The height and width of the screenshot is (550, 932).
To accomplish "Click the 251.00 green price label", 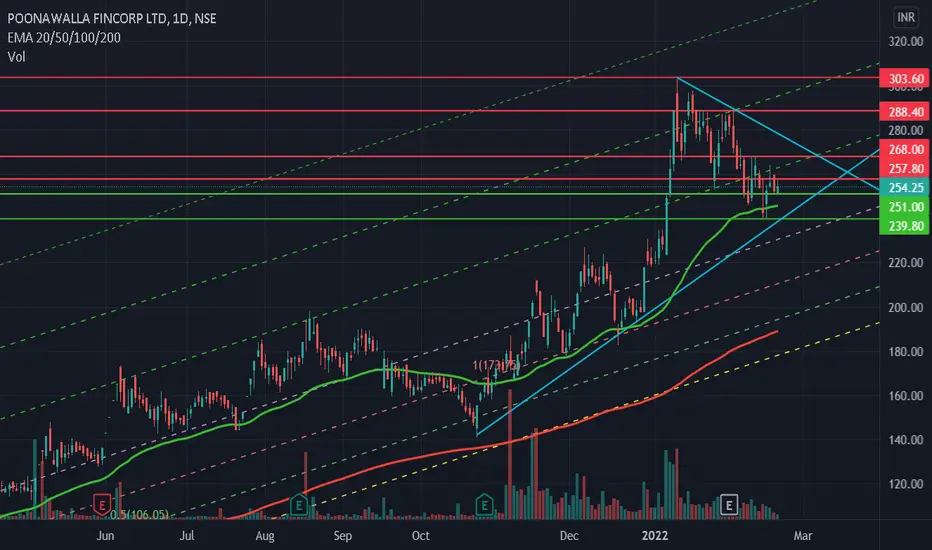I will click(905, 207).
